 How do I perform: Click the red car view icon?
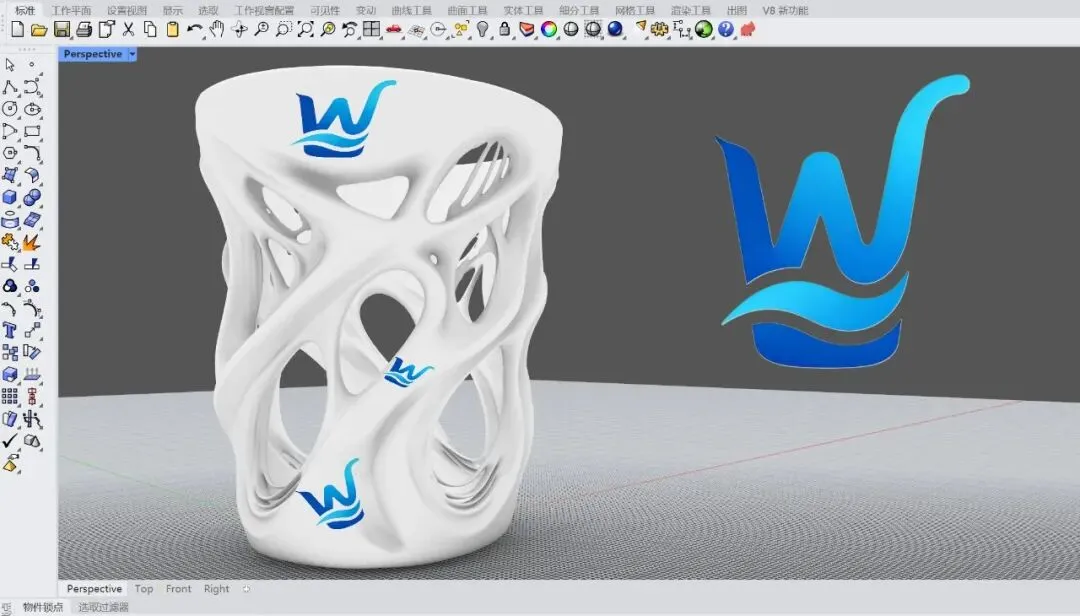tap(394, 29)
